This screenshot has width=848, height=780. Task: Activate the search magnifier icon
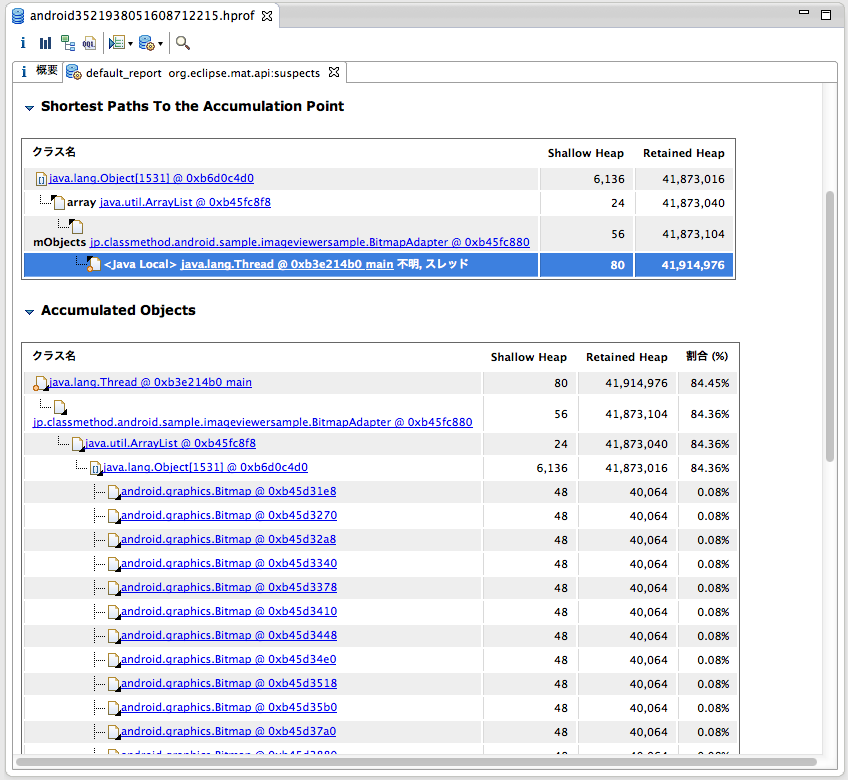(183, 43)
